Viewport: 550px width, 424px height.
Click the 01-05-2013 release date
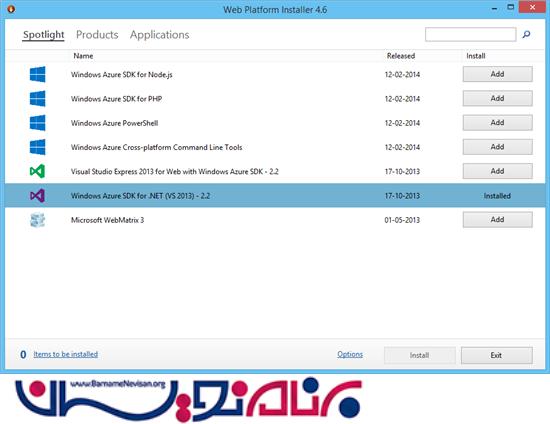pos(402,220)
